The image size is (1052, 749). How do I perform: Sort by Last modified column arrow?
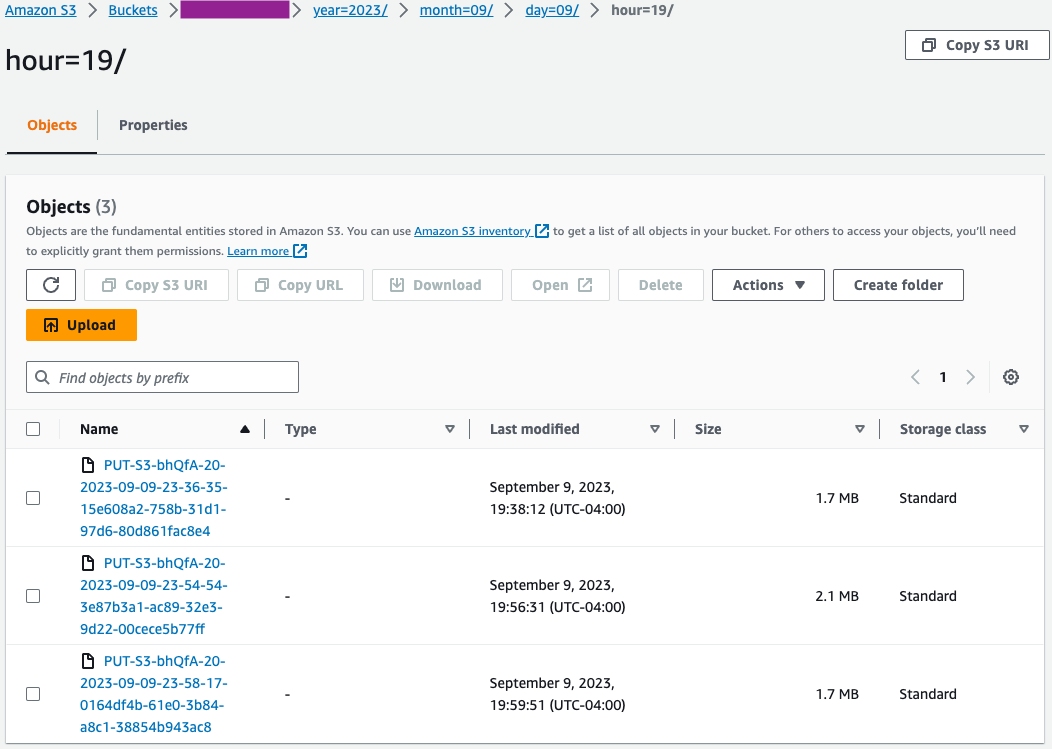click(655, 430)
